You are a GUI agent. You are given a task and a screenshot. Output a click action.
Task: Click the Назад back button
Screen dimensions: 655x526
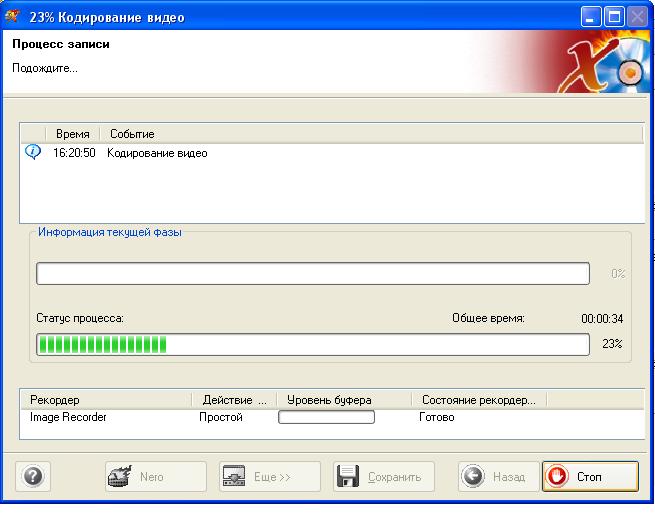[x=499, y=476]
